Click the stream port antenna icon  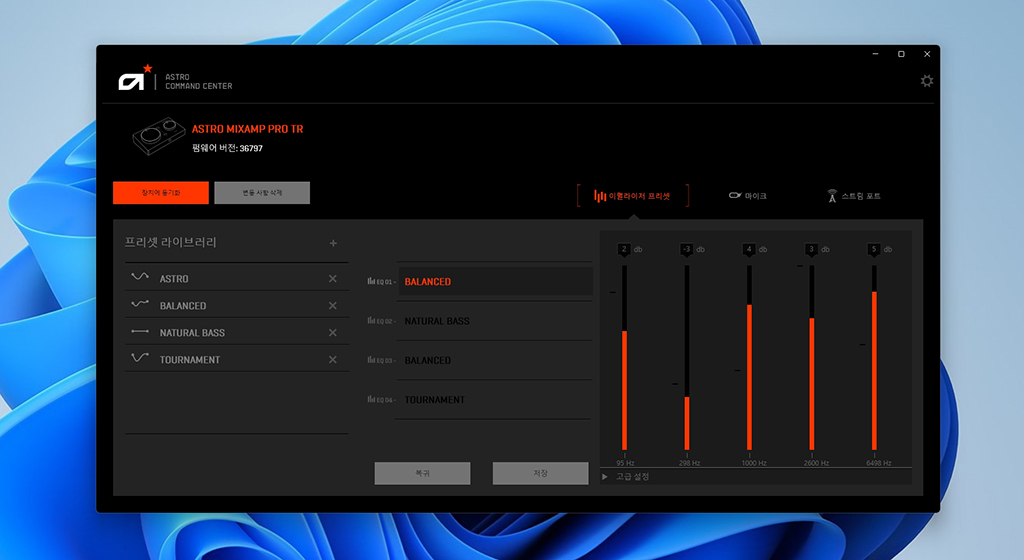click(x=832, y=195)
